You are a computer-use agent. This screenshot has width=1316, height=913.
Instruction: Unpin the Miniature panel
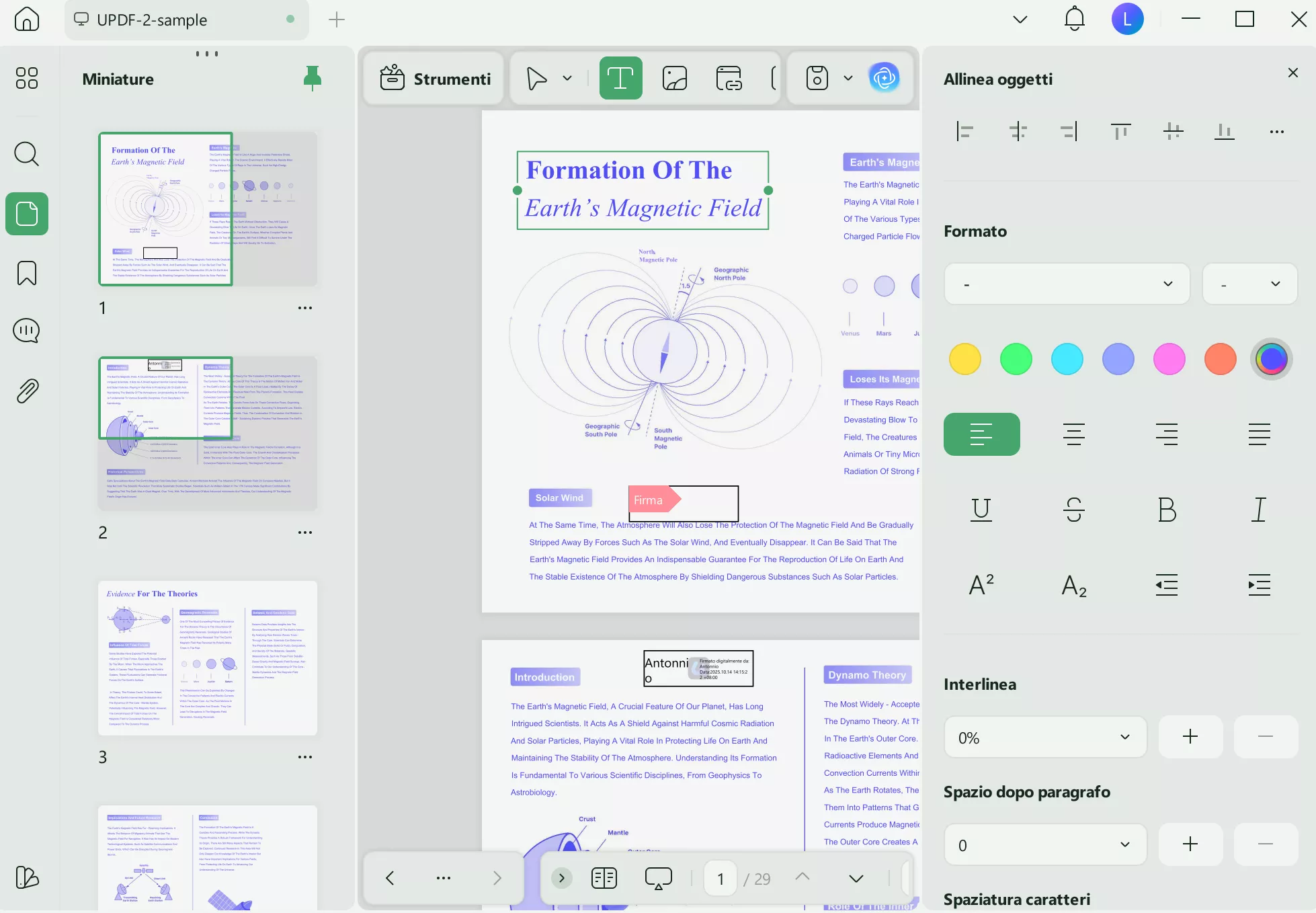pos(312,79)
